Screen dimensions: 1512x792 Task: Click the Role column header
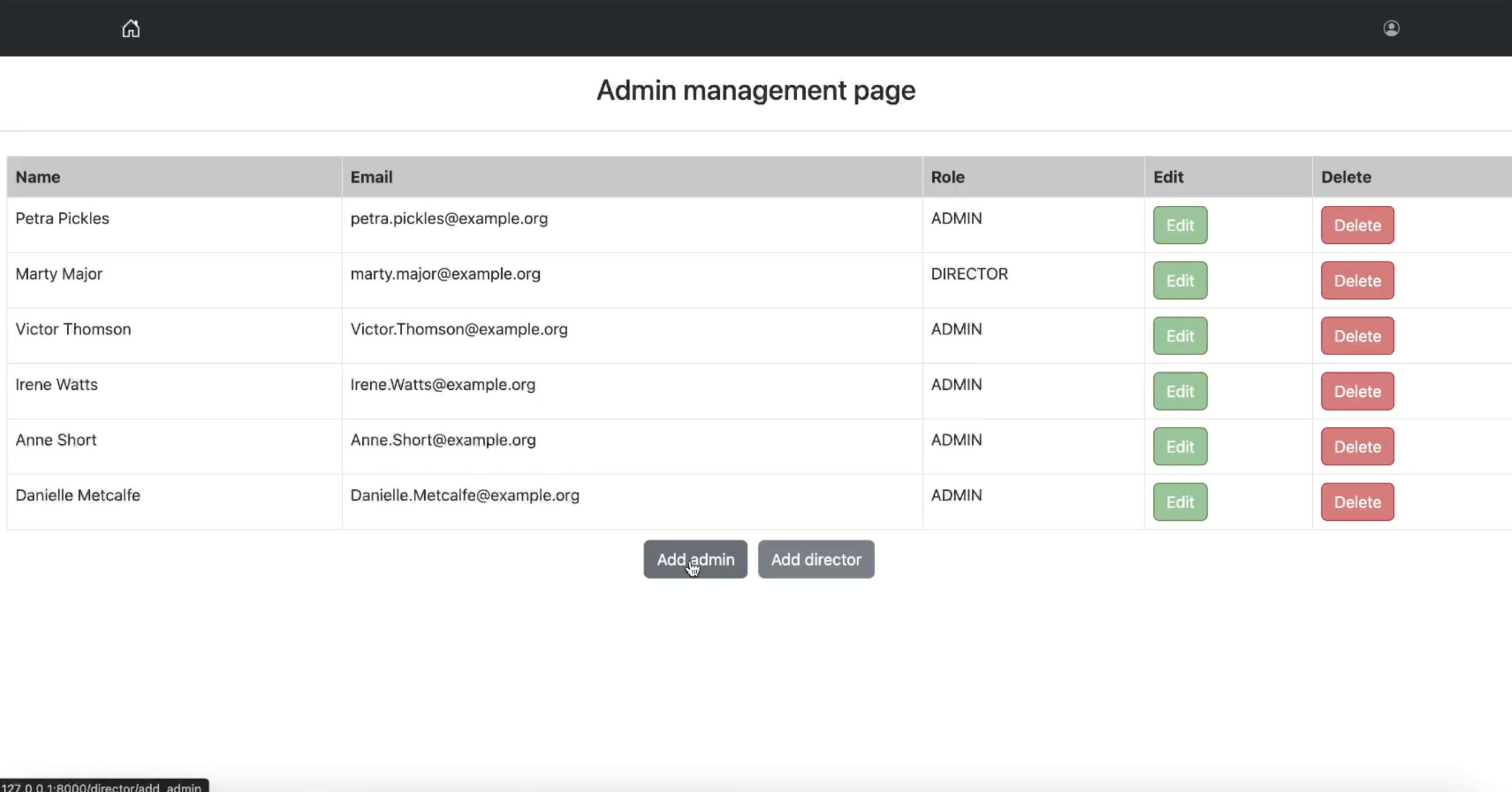click(948, 177)
